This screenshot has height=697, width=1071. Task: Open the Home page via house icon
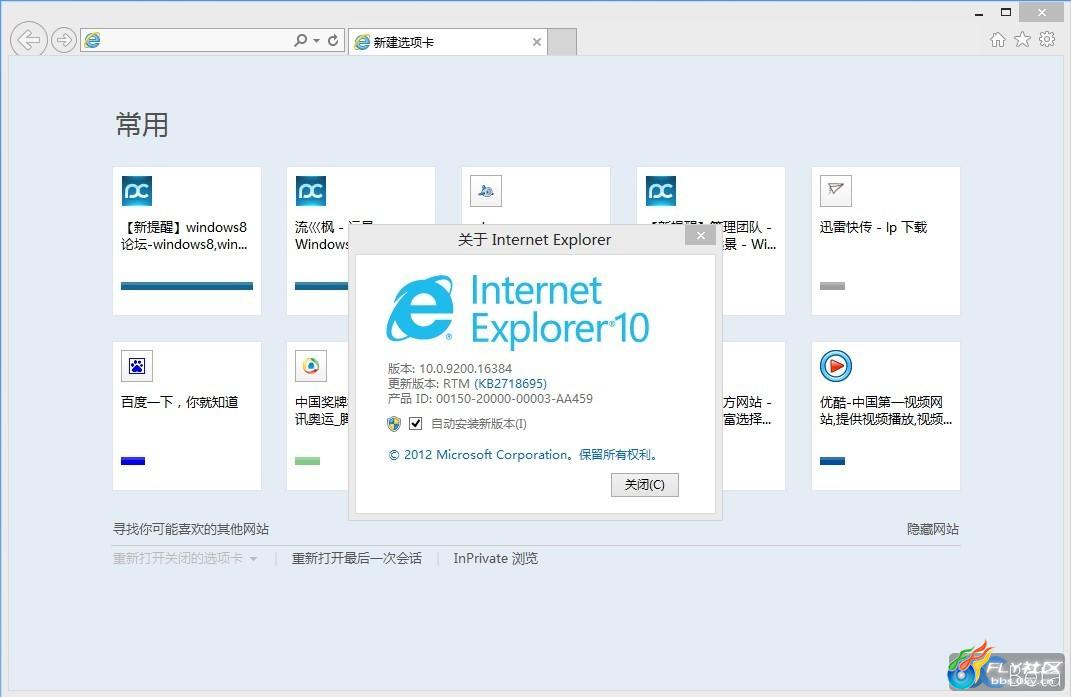click(998, 40)
